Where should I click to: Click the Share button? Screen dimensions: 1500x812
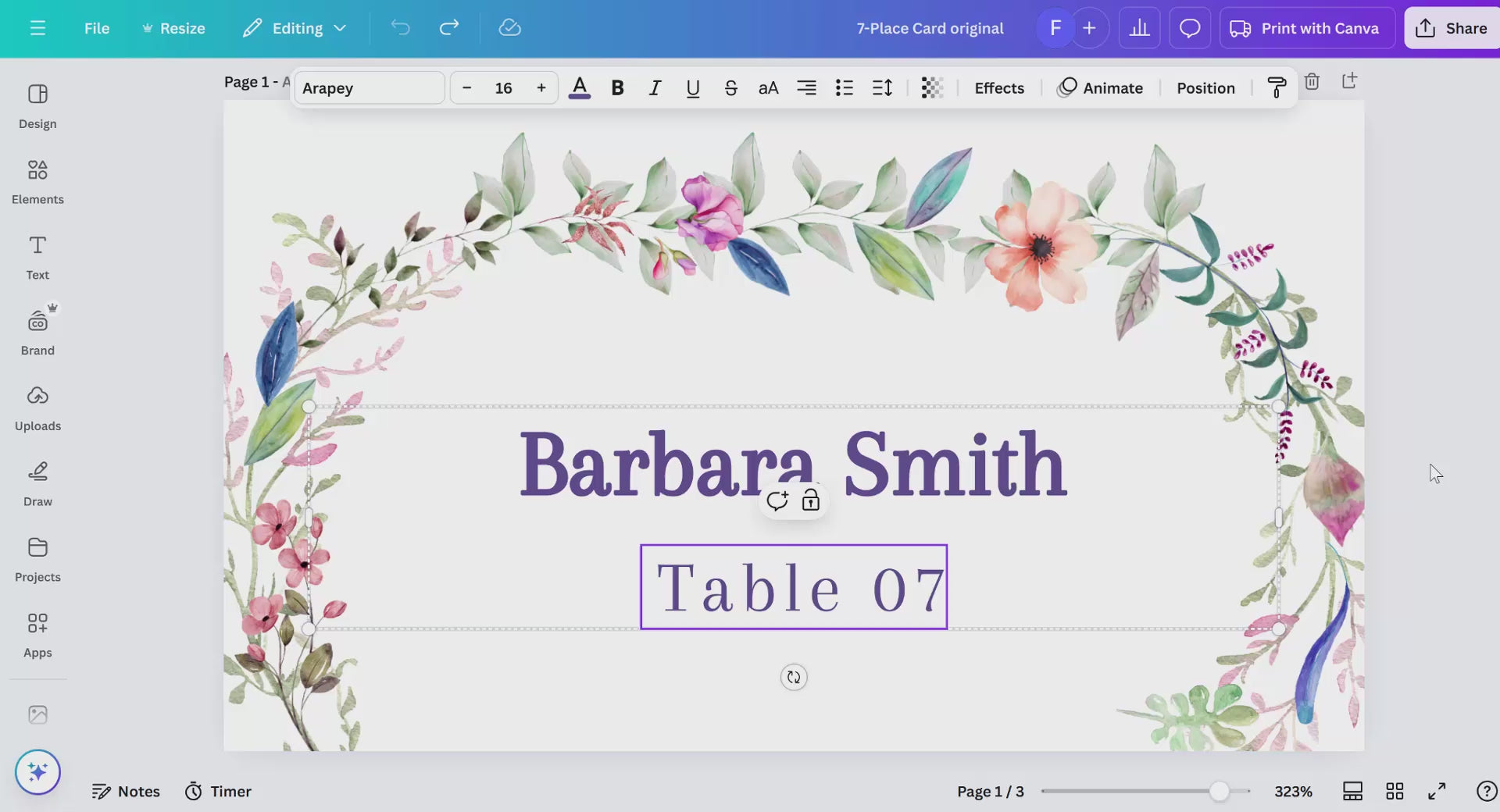(1451, 28)
